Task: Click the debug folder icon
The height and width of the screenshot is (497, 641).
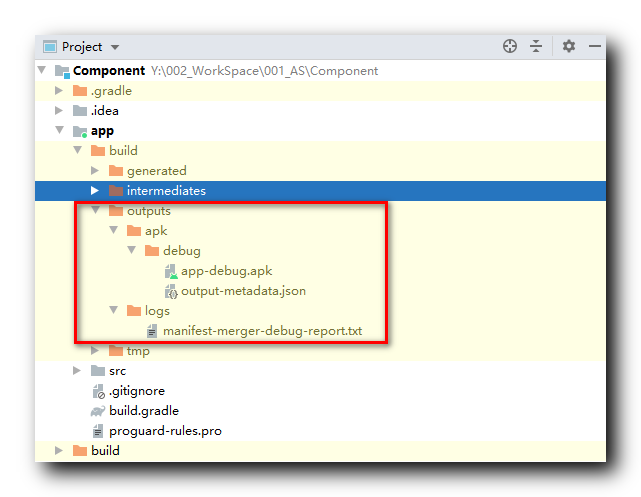Action: pos(152,251)
